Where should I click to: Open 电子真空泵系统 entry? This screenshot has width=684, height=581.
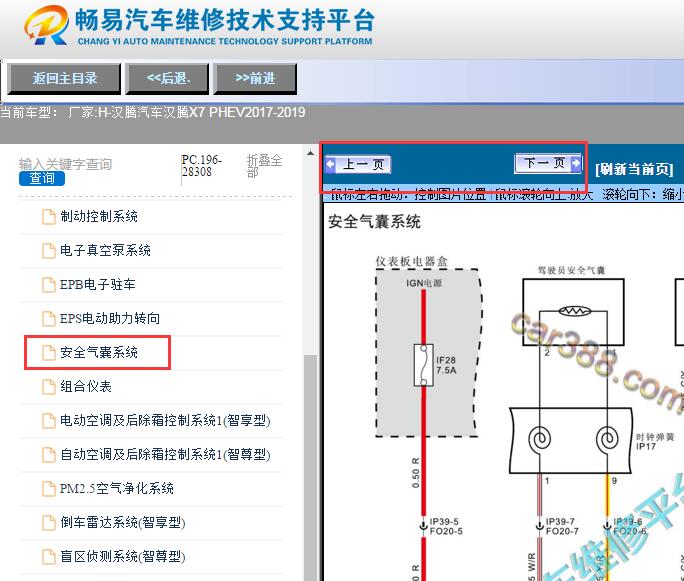pos(106,250)
